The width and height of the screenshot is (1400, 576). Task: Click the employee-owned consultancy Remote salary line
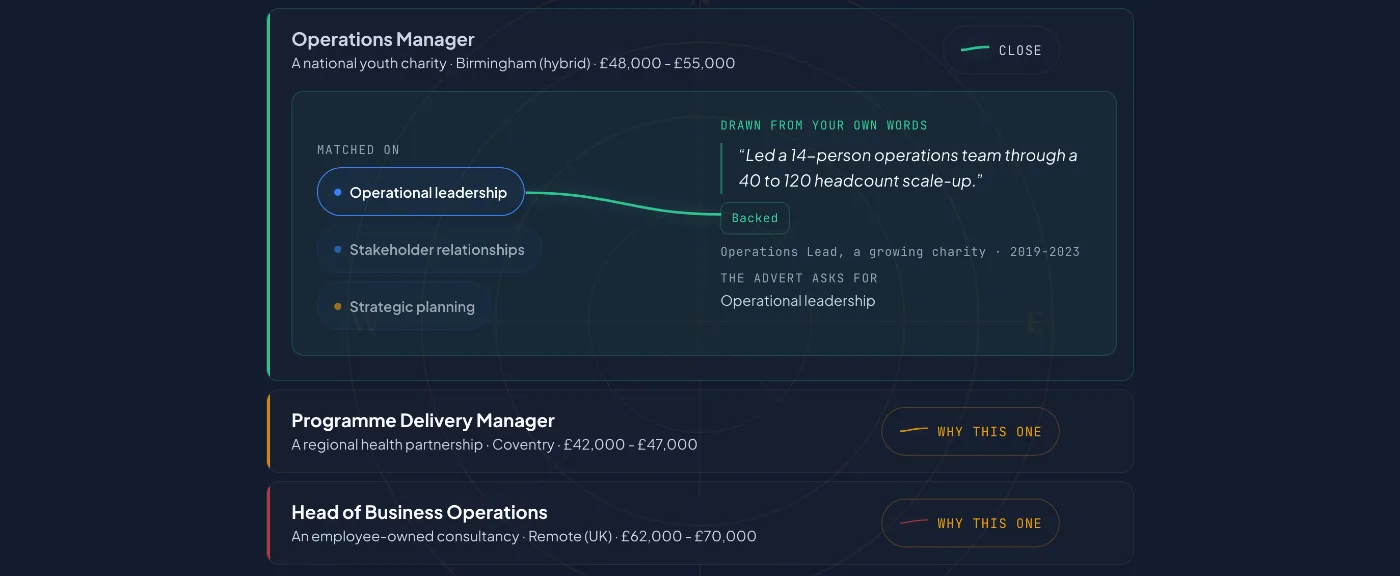524,536
